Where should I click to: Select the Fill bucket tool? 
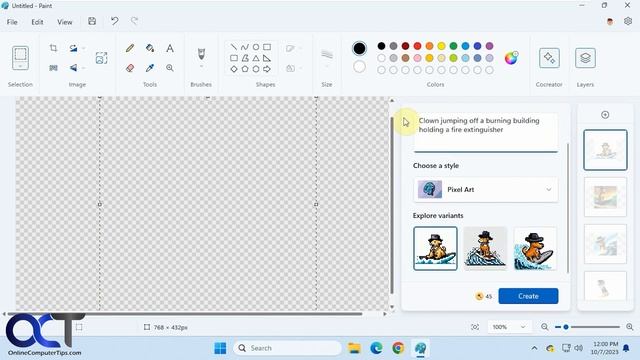pyautogui.click(x=150, y=48)
